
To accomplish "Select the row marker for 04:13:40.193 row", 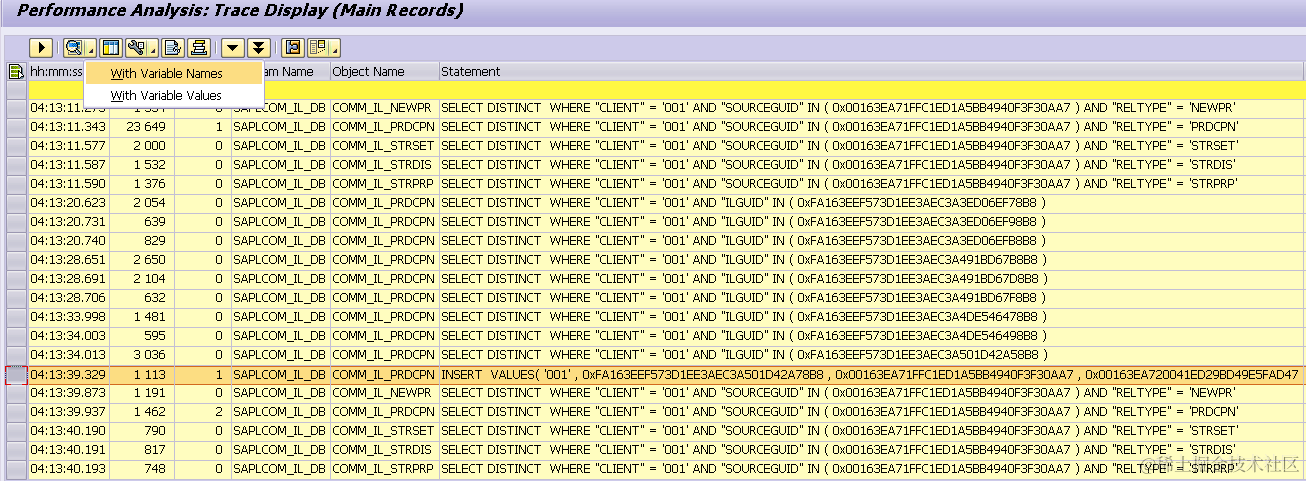I will click(16, 469).
